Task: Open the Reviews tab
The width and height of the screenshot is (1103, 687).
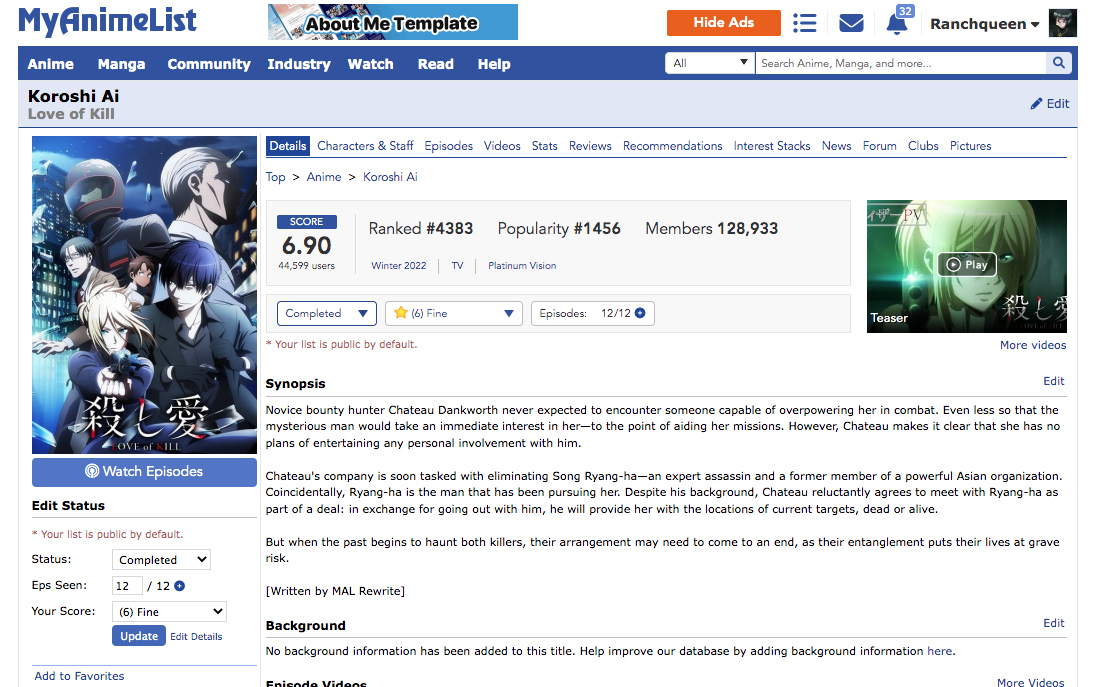Action: (x=590, y=146)
